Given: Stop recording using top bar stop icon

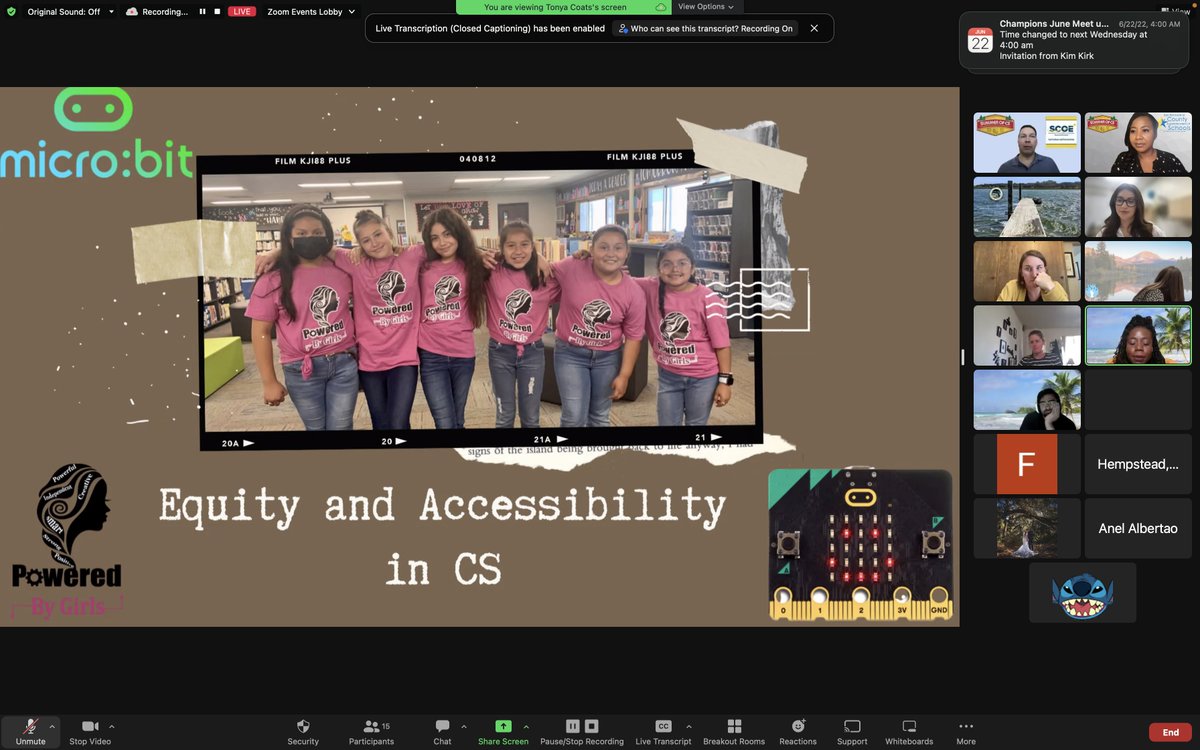Looking at the screenshot, I should pos(217,12).
